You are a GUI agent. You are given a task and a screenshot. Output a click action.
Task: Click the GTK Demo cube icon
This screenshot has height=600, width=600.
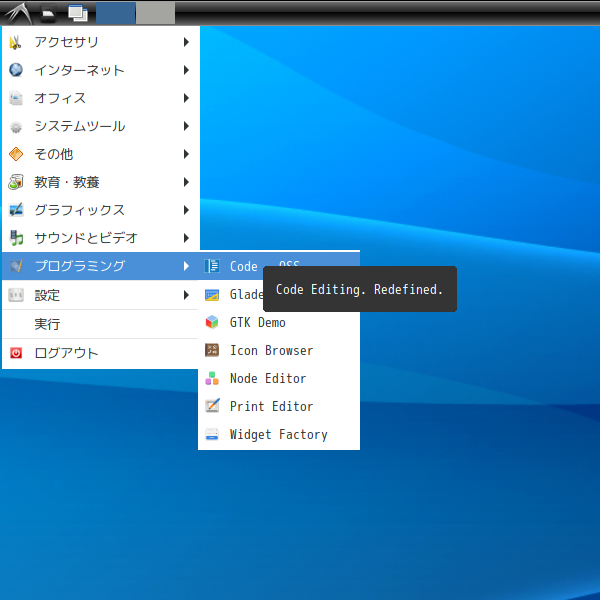(x=211, y=323)
